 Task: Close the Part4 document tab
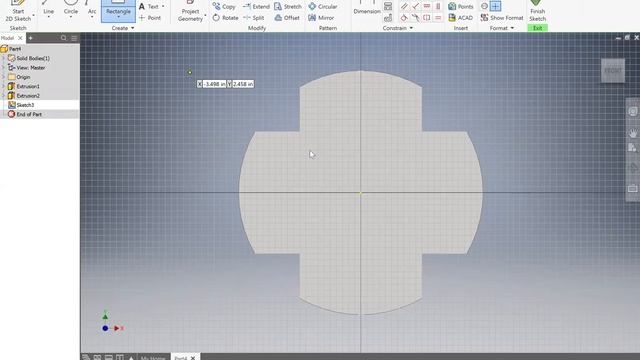coord(193,358)
